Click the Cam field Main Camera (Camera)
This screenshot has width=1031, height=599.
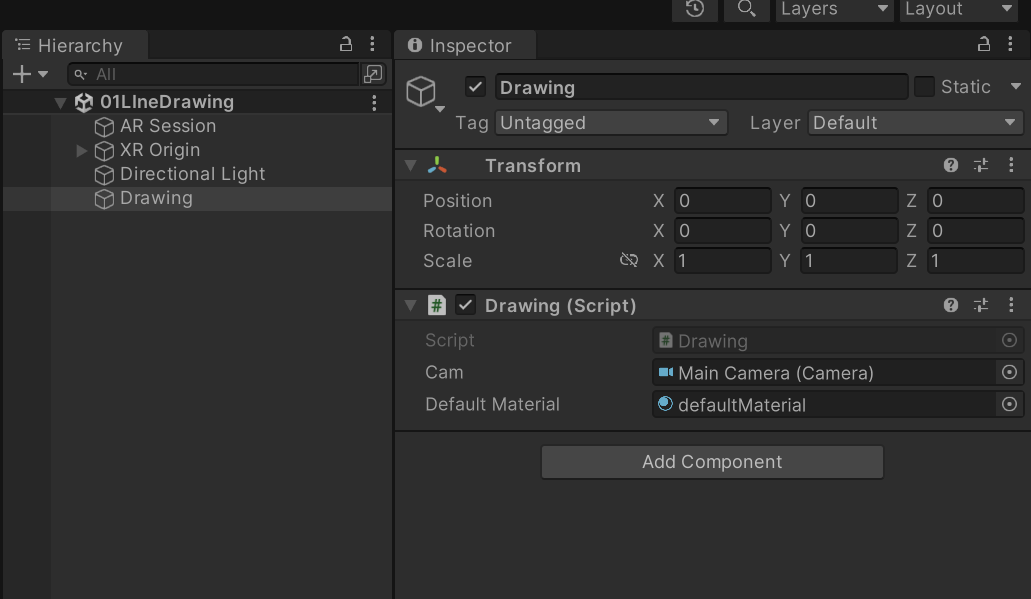(825, 373)
